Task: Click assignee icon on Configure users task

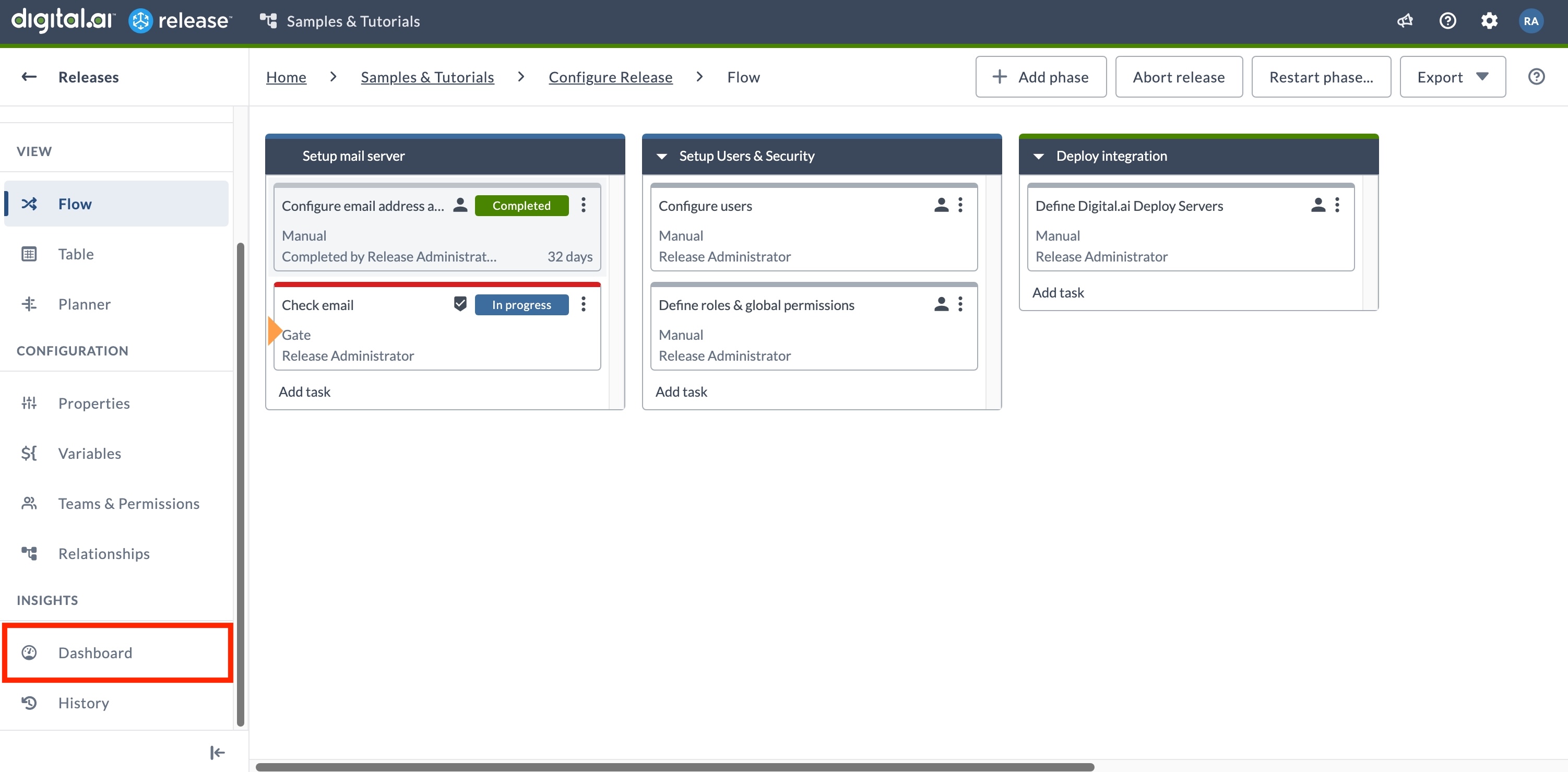Action: click(x=941, y=205)
